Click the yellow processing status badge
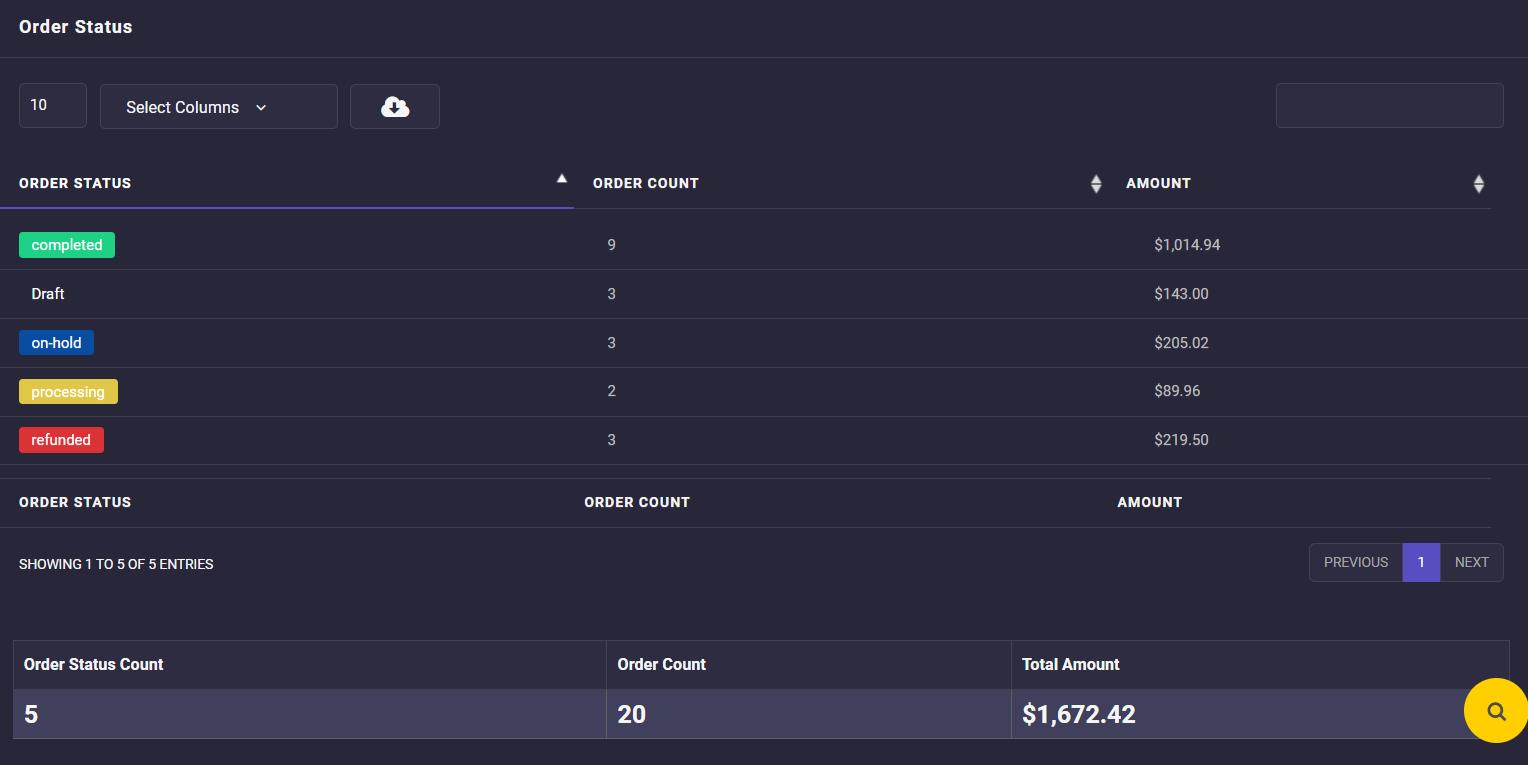The height and width of the screenshot is (765, 1528). (x=68, y=392)
